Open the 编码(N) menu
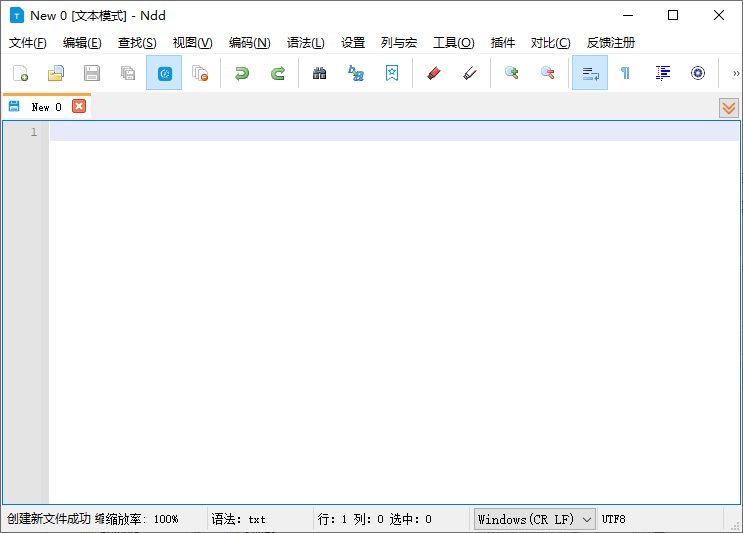The width and height of the screenshot is (743, 533). (249, 43)
